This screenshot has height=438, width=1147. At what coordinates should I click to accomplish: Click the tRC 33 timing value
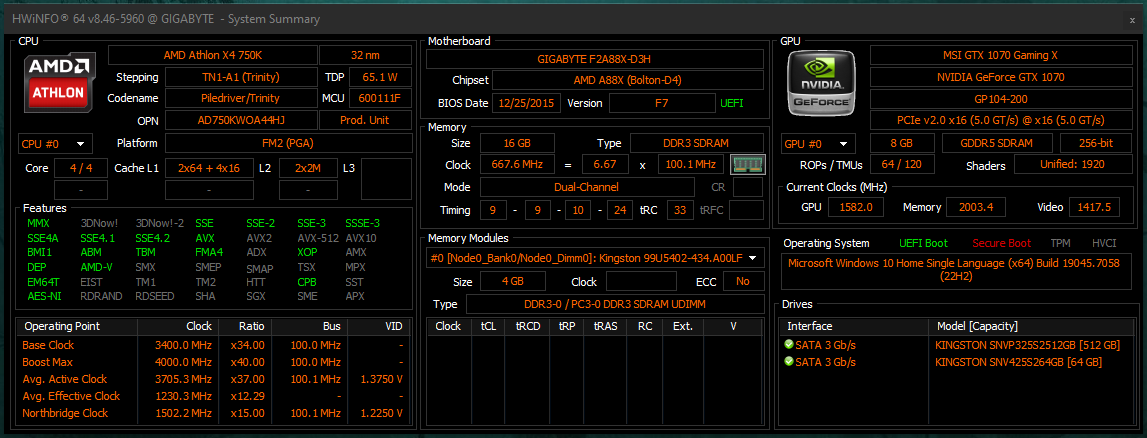(x=680, y=211)
